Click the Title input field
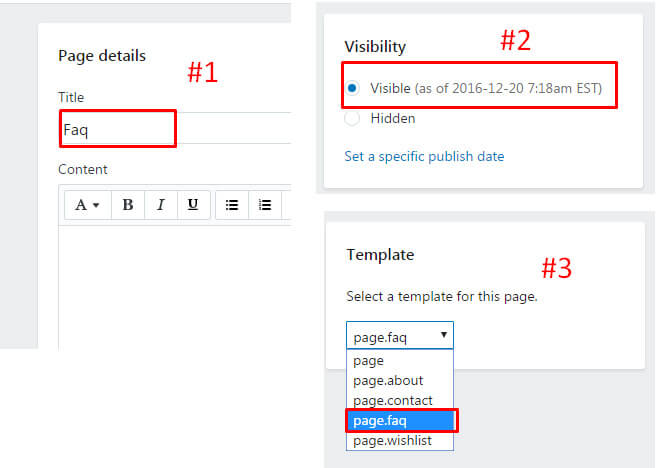The image size is (656, 468). (x=170, y=129)
